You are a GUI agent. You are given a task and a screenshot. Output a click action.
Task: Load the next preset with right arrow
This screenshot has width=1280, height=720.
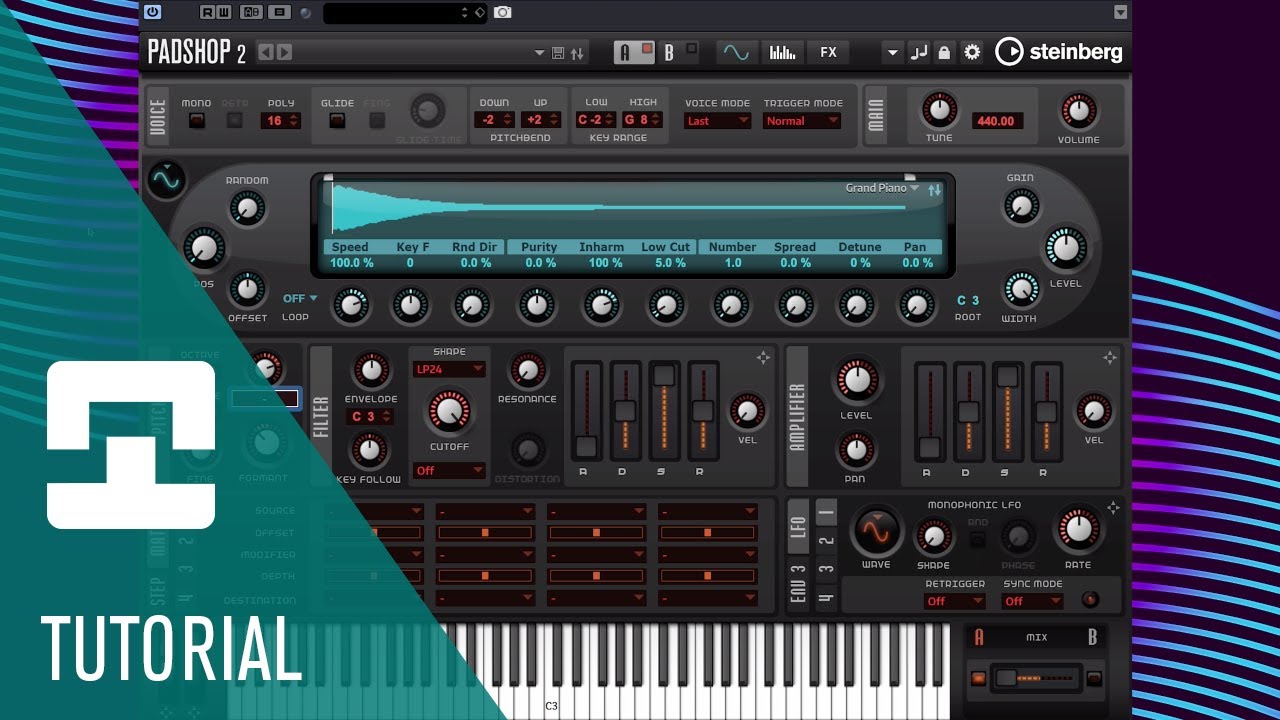click(x=284, y=52)
